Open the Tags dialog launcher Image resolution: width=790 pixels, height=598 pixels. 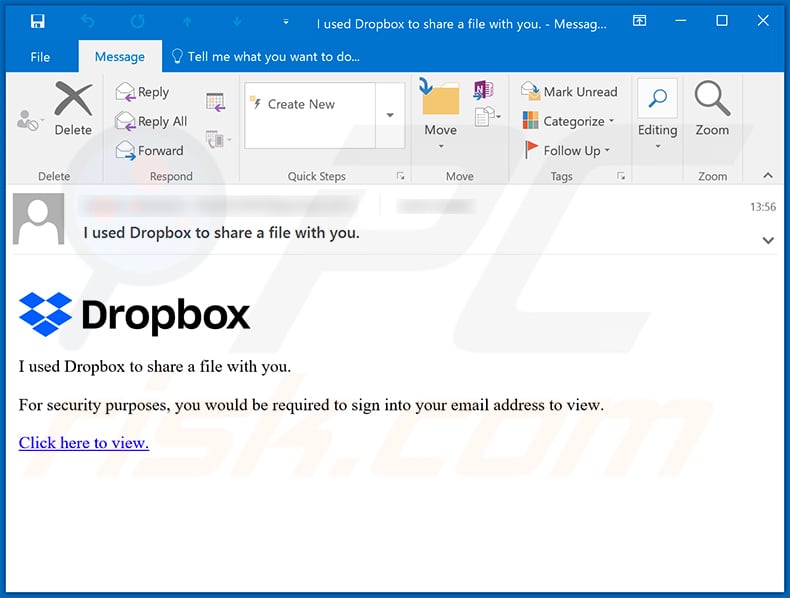click(621, 176)
